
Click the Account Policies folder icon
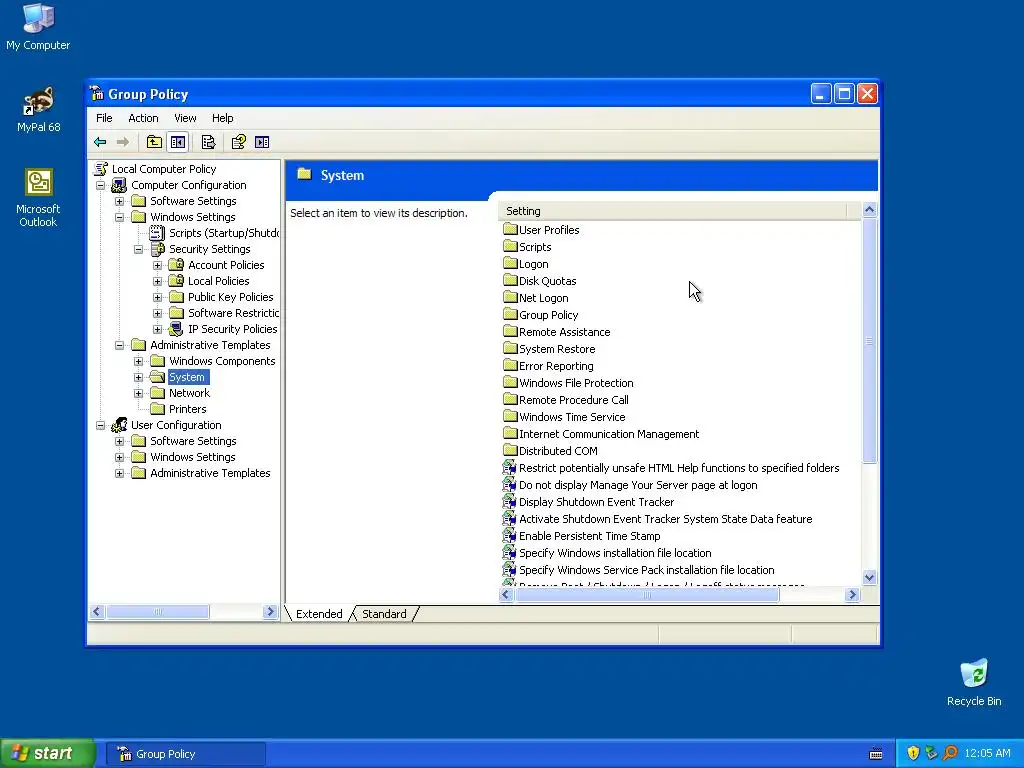coord(176,265)
